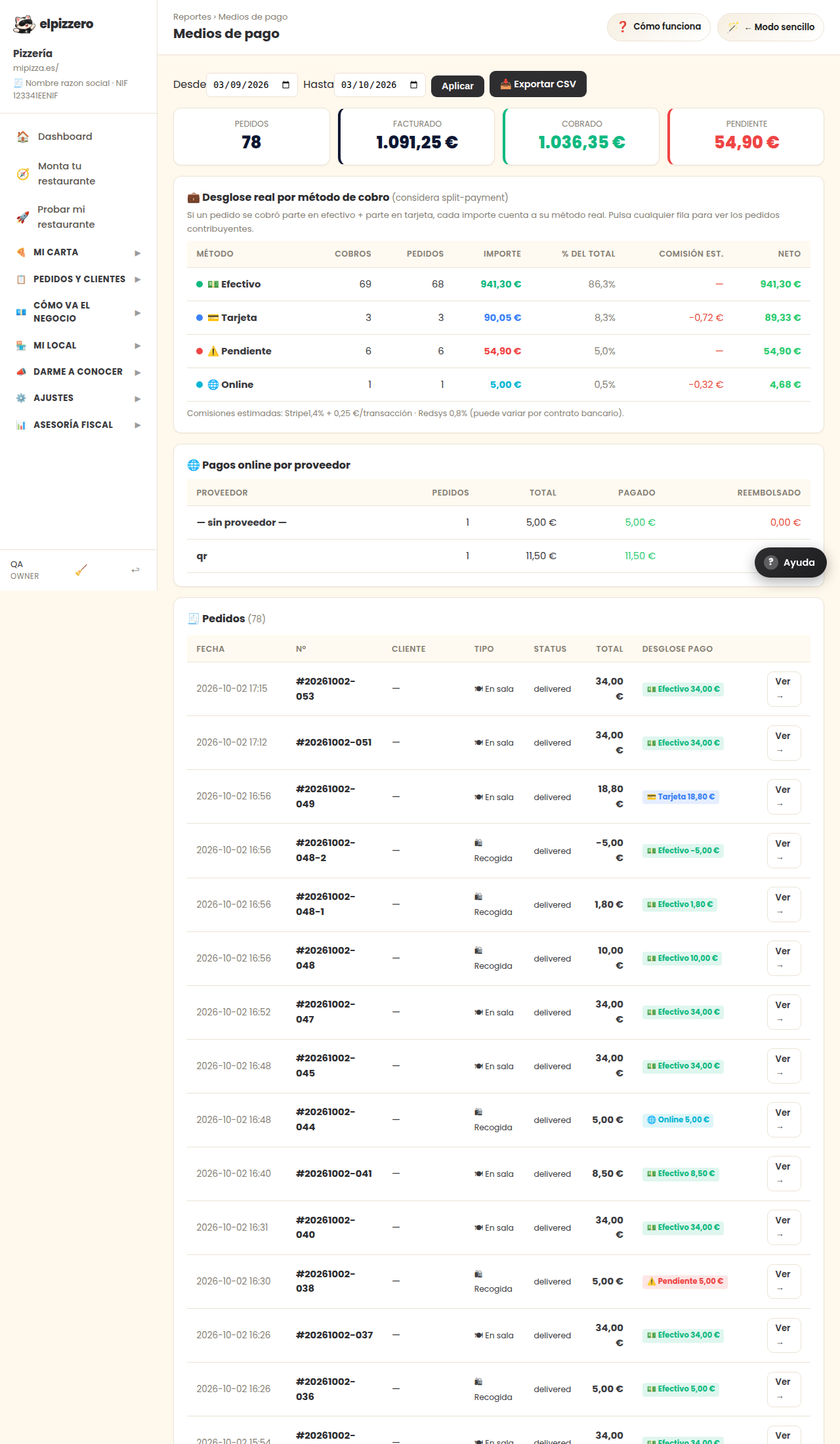Click the pizza icon beside MI CARTA
Viewport: 840px width, 1444px height.
[x=21, y=253]
